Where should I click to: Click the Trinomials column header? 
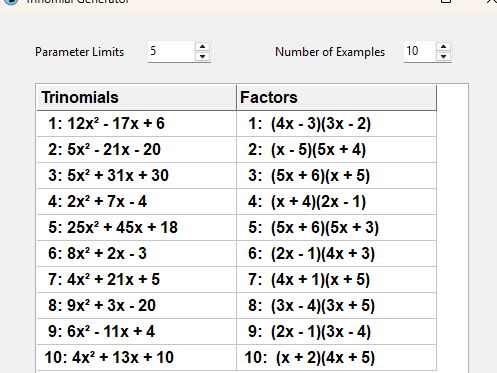[136, 98]
